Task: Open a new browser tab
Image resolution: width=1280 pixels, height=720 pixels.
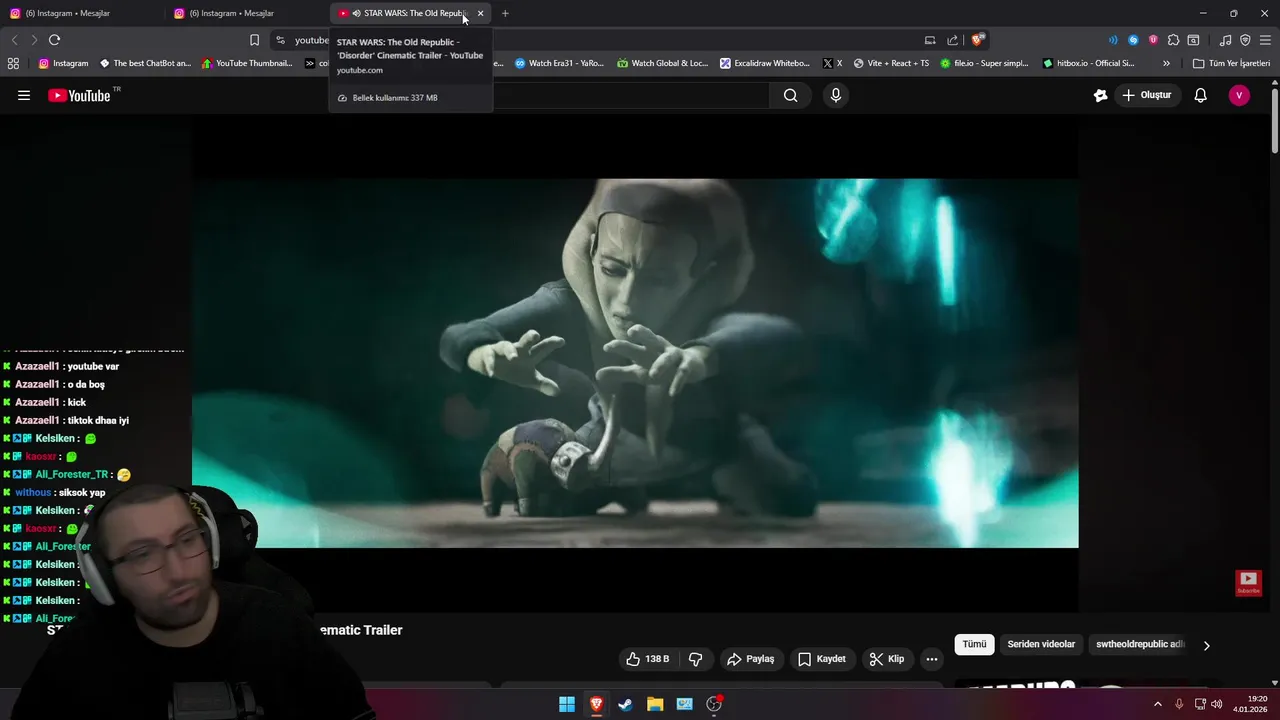Action: (x=505, y=14)
